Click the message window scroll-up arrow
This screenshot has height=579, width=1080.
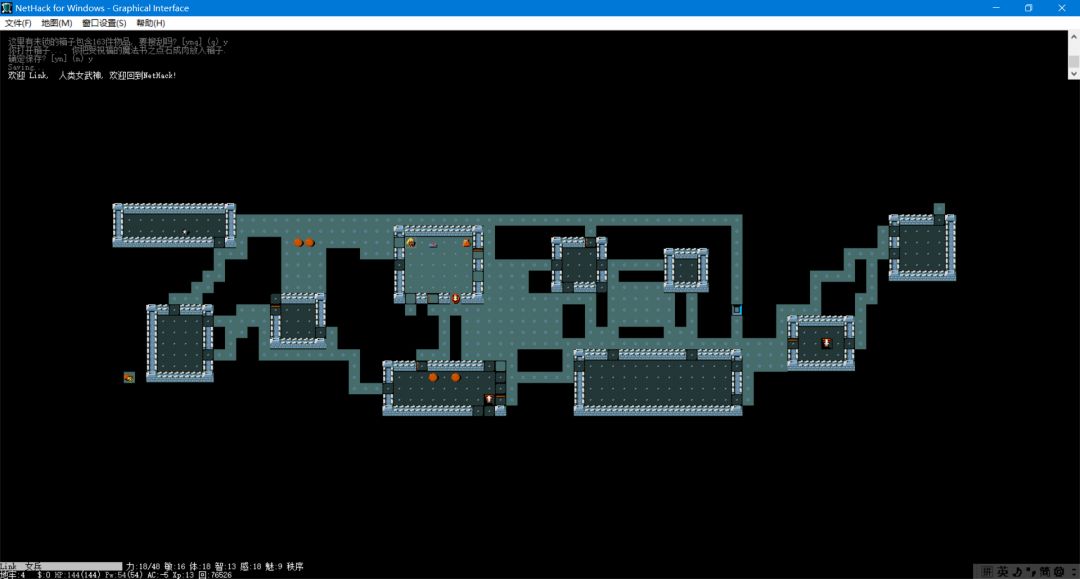(x=1074, y=36)
